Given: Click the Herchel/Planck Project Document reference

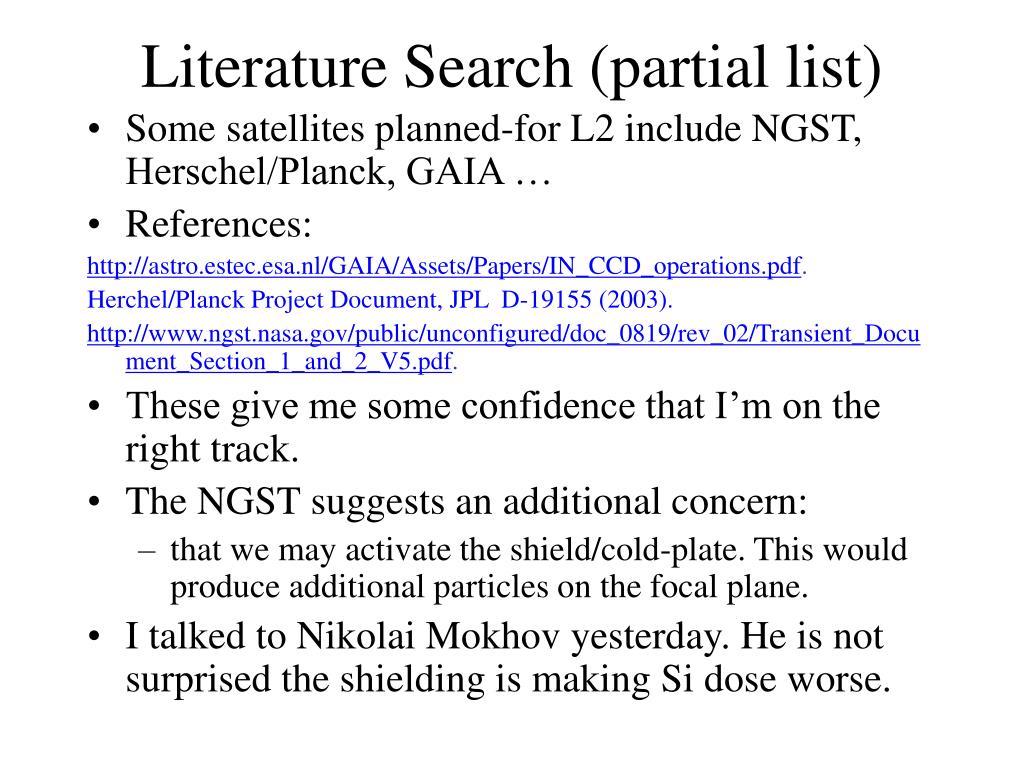Looking at the screenshot, I should coord(379,300).
